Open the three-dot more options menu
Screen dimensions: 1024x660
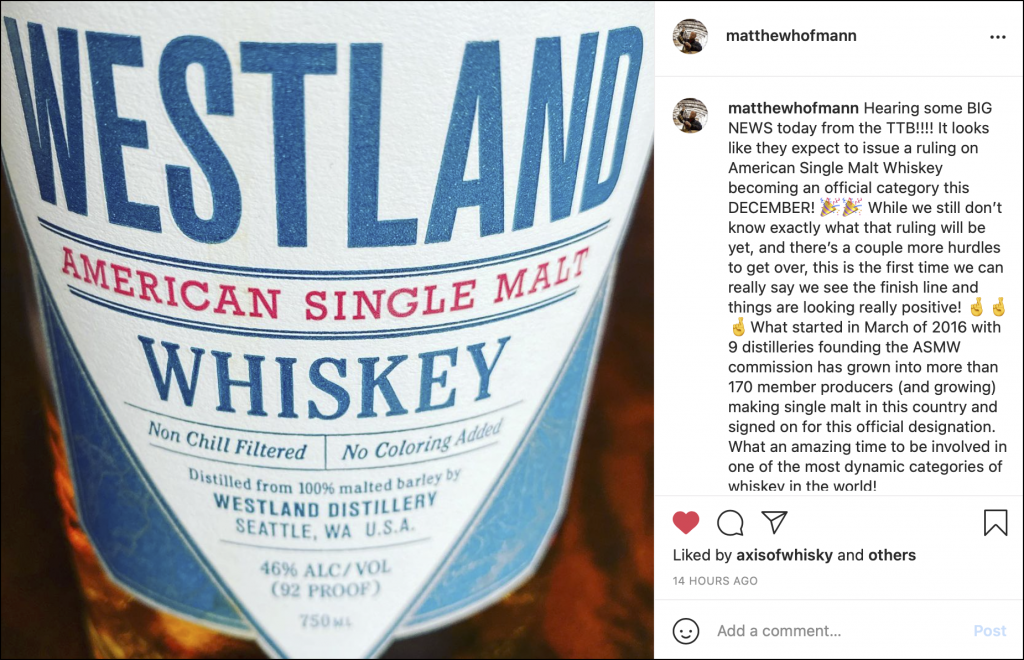coord(997,37)
